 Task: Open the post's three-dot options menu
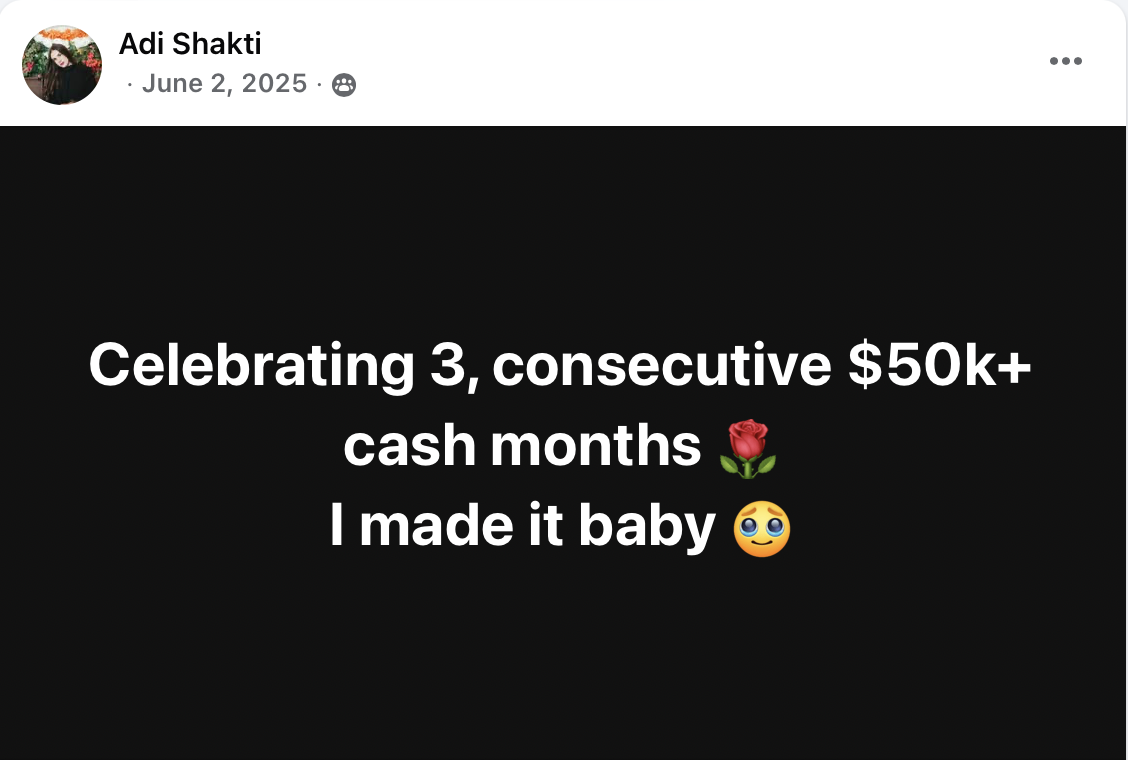tap(1065, 61)
